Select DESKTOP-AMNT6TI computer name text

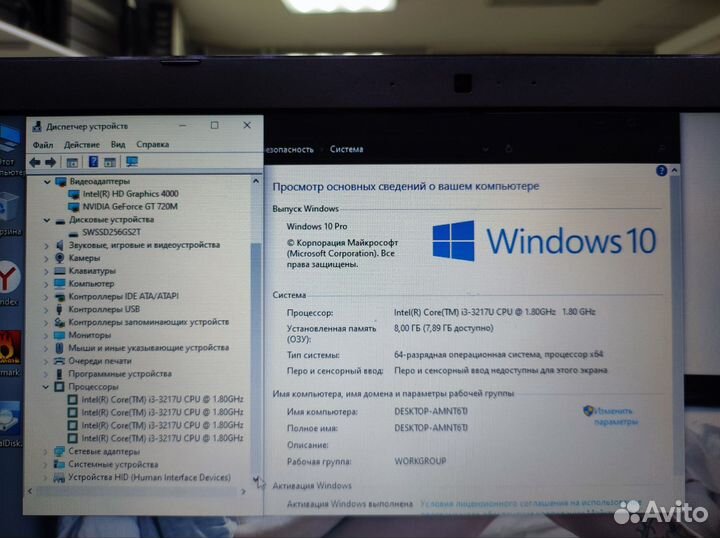pyautogui.click(x=431, y=411)
